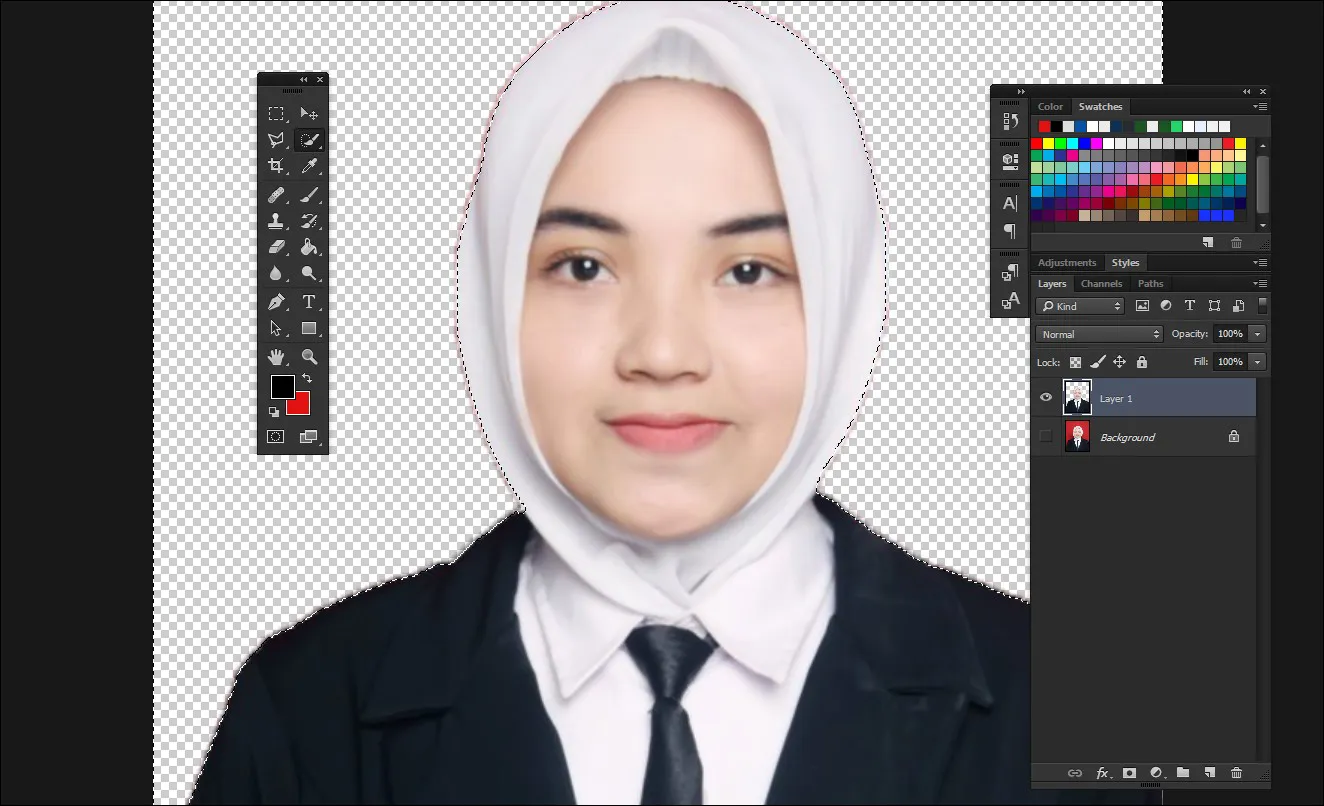Screen dimensions: 1324x806
Task: Select the Crop tool
Action: 277,166
